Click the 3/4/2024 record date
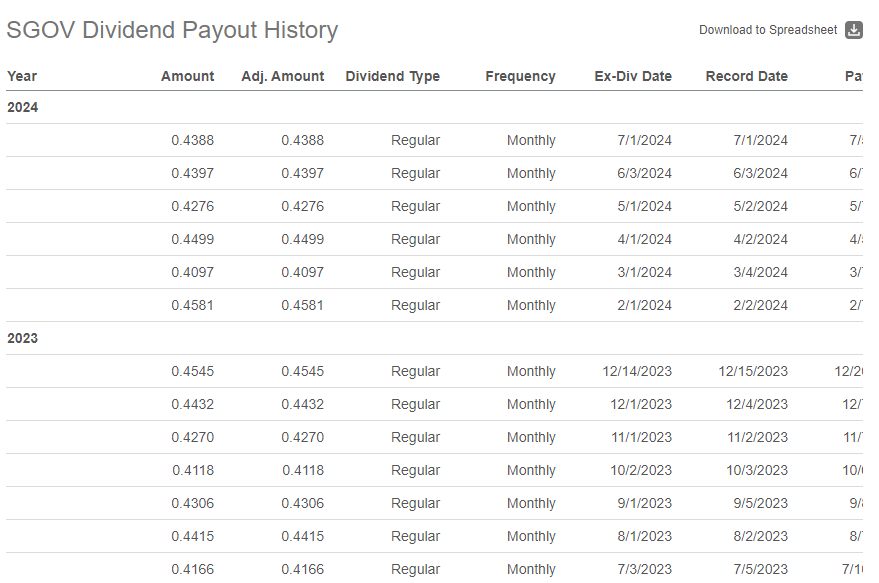 click(760, 272)
